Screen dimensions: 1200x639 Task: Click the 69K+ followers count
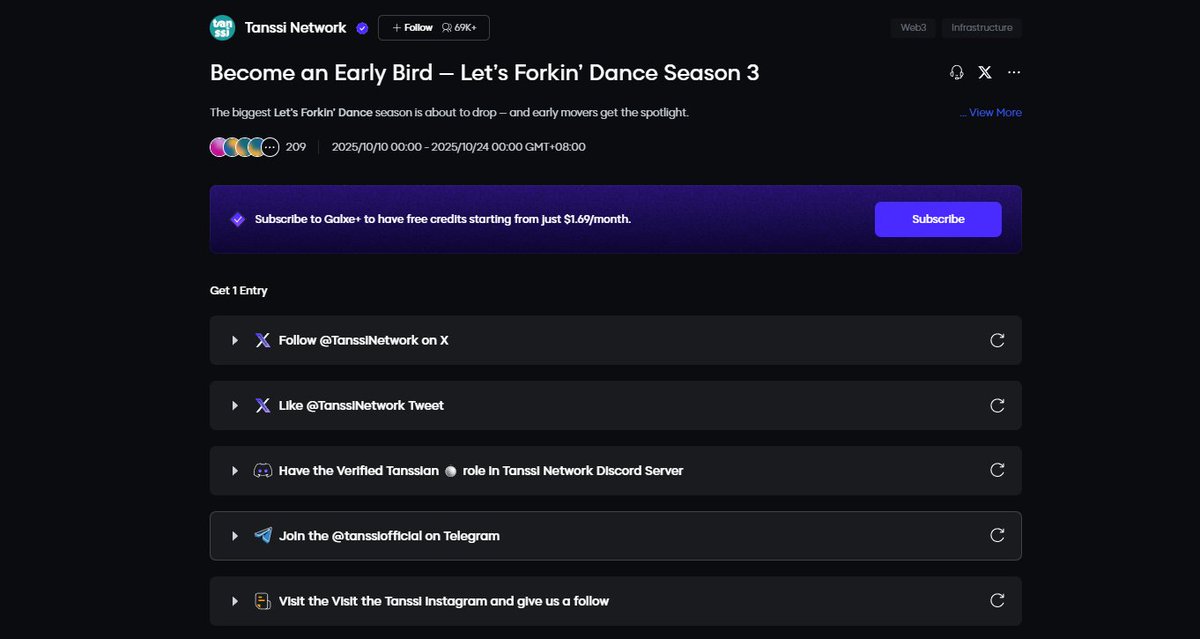tap(461, 28)
